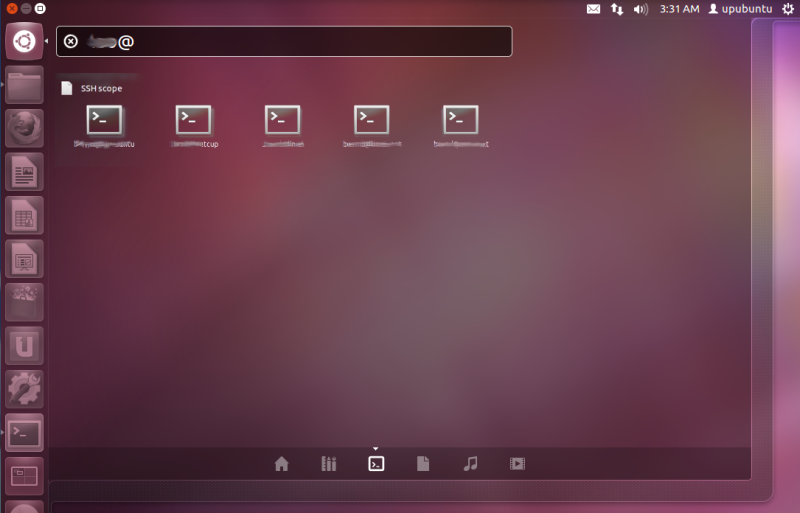Focus the Dash search field
Screen dimensions: 800x513
[x=284, y=41]
